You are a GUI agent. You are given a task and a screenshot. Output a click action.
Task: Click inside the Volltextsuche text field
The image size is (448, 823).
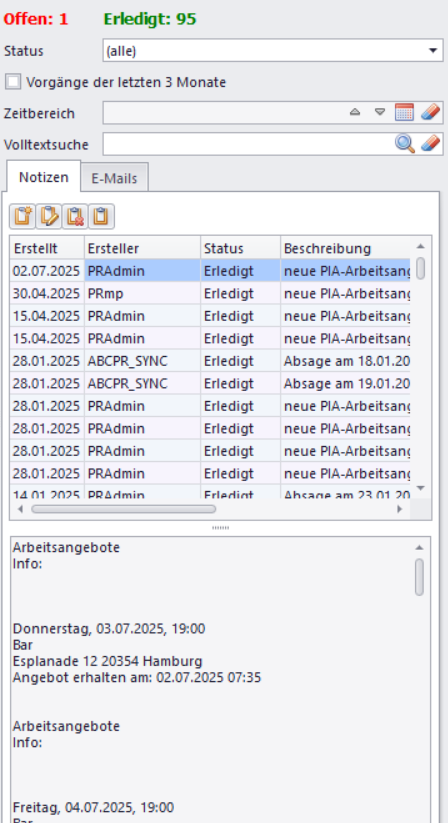pos(248,144)
